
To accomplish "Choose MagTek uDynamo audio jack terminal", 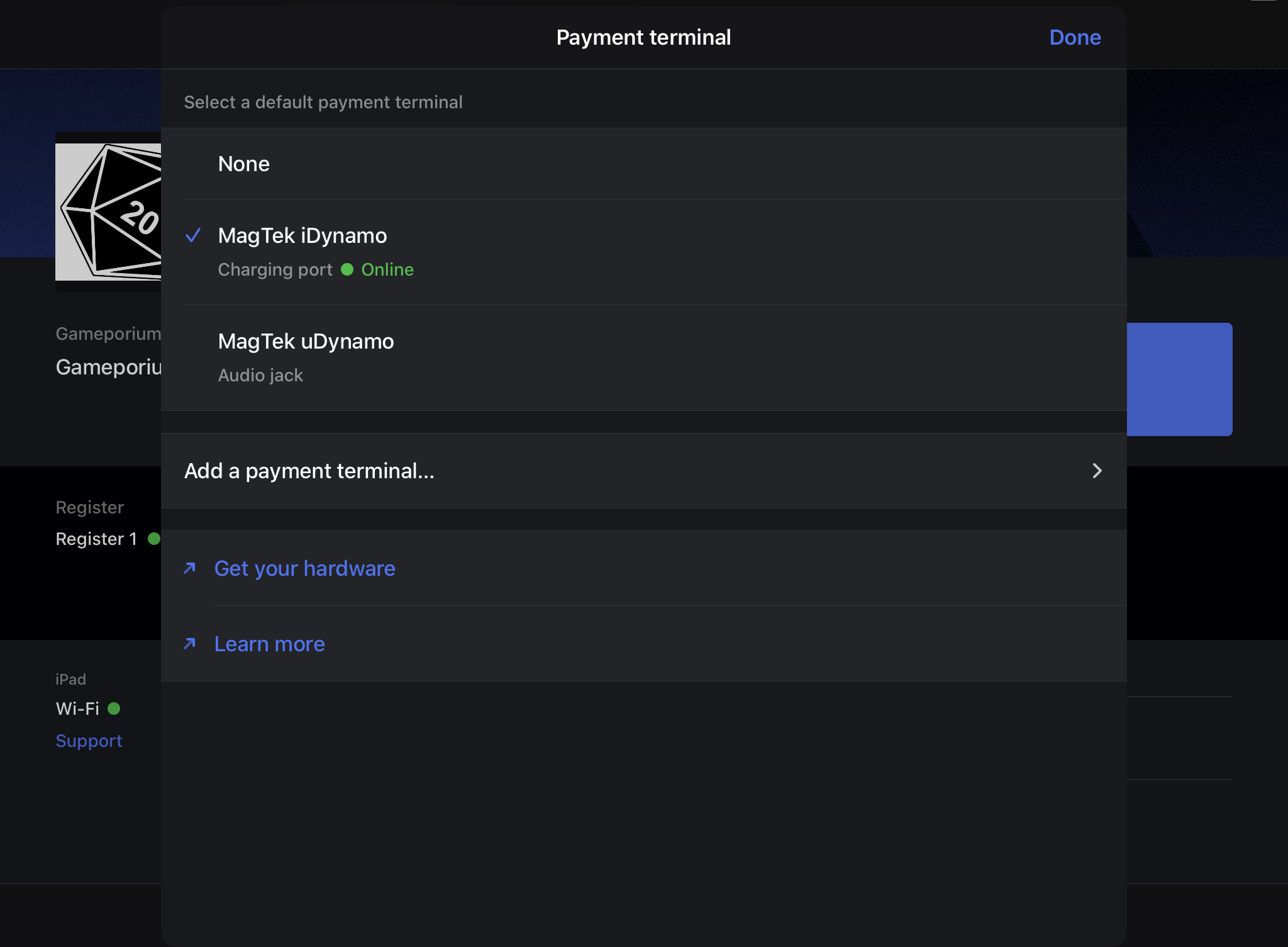I will pos(306,342).
